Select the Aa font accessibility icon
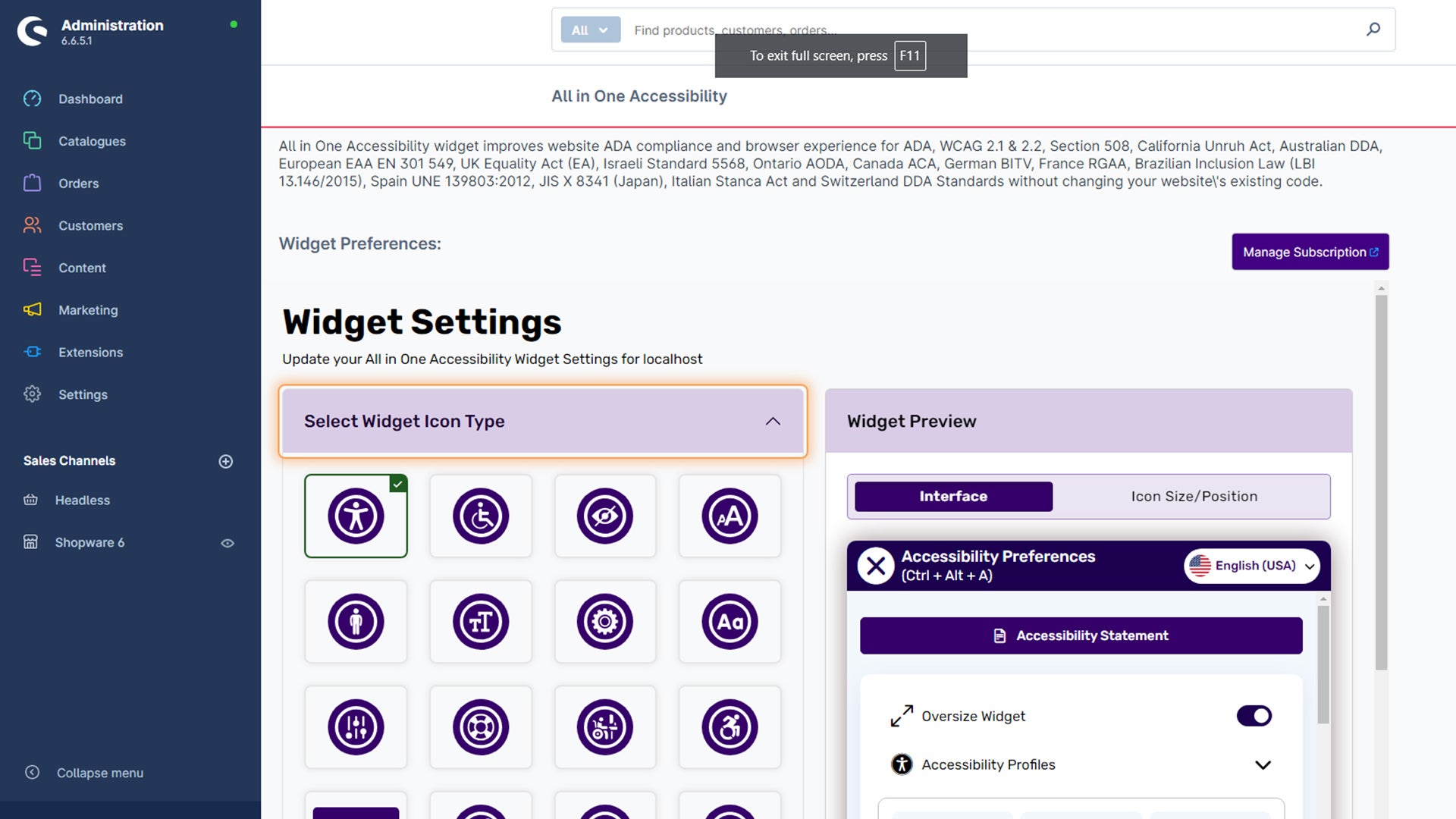Viewport: 1456px width, 819px height. (x=729, y=621)
